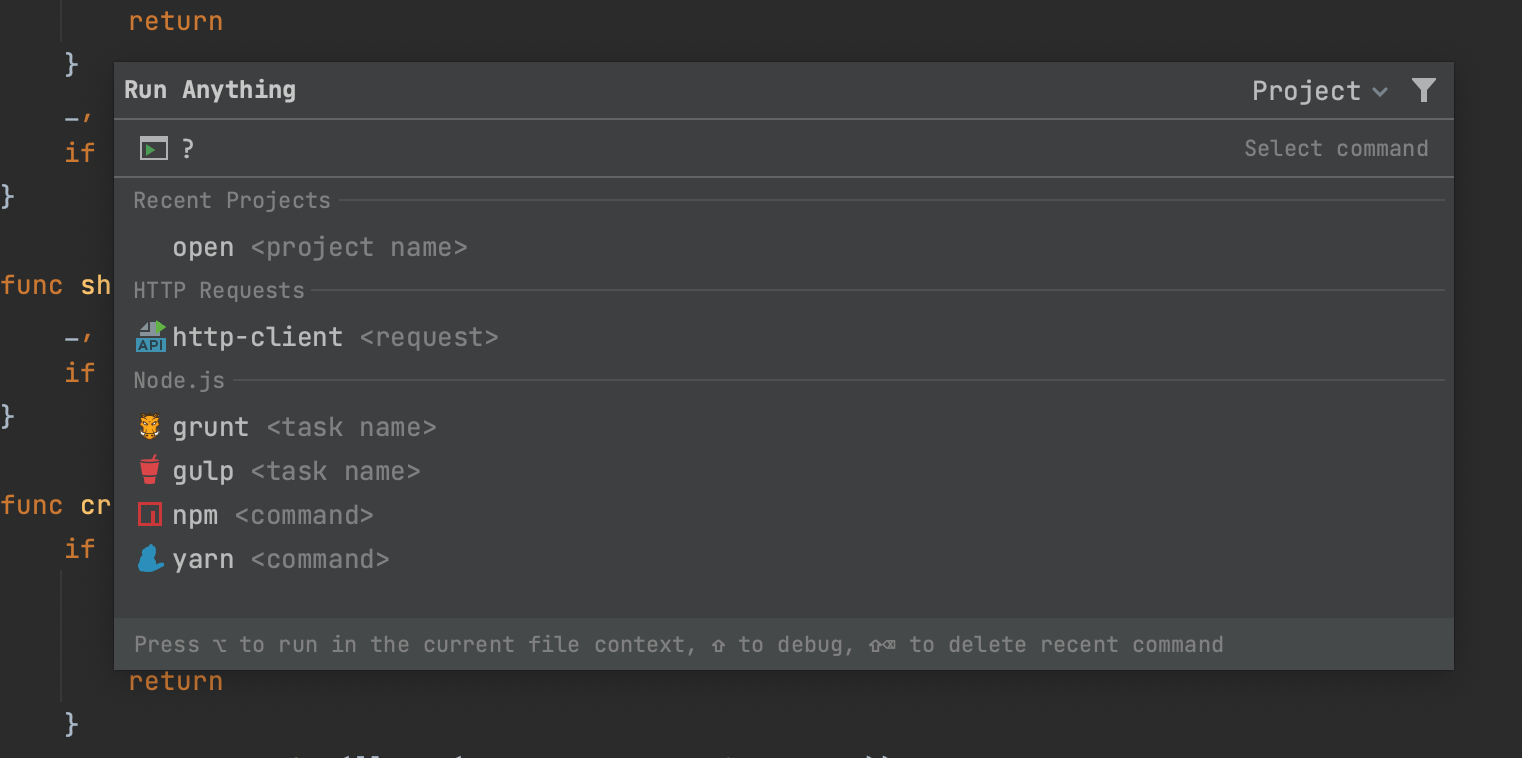Viewport: 1522px width, 758px height.
Task: Click the run console icon beside the question mark
Action: tap(153, 149)
